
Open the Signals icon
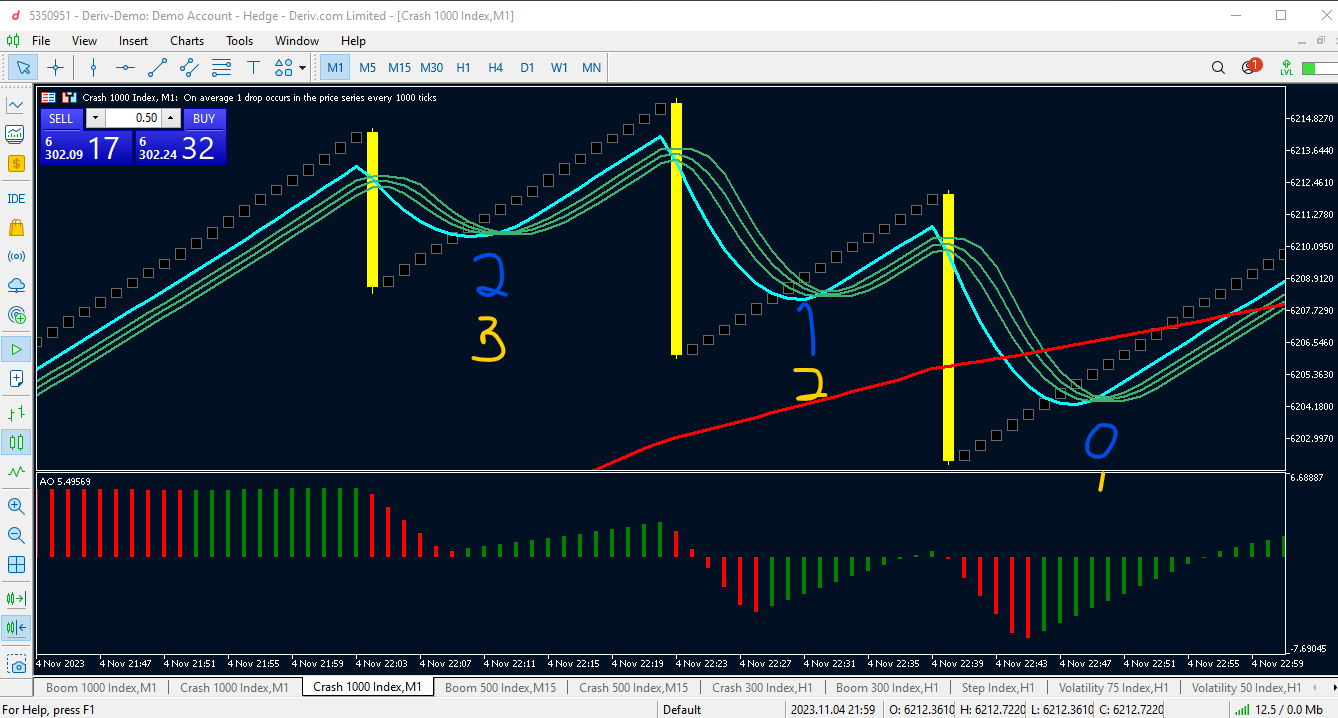coord(16,256)
